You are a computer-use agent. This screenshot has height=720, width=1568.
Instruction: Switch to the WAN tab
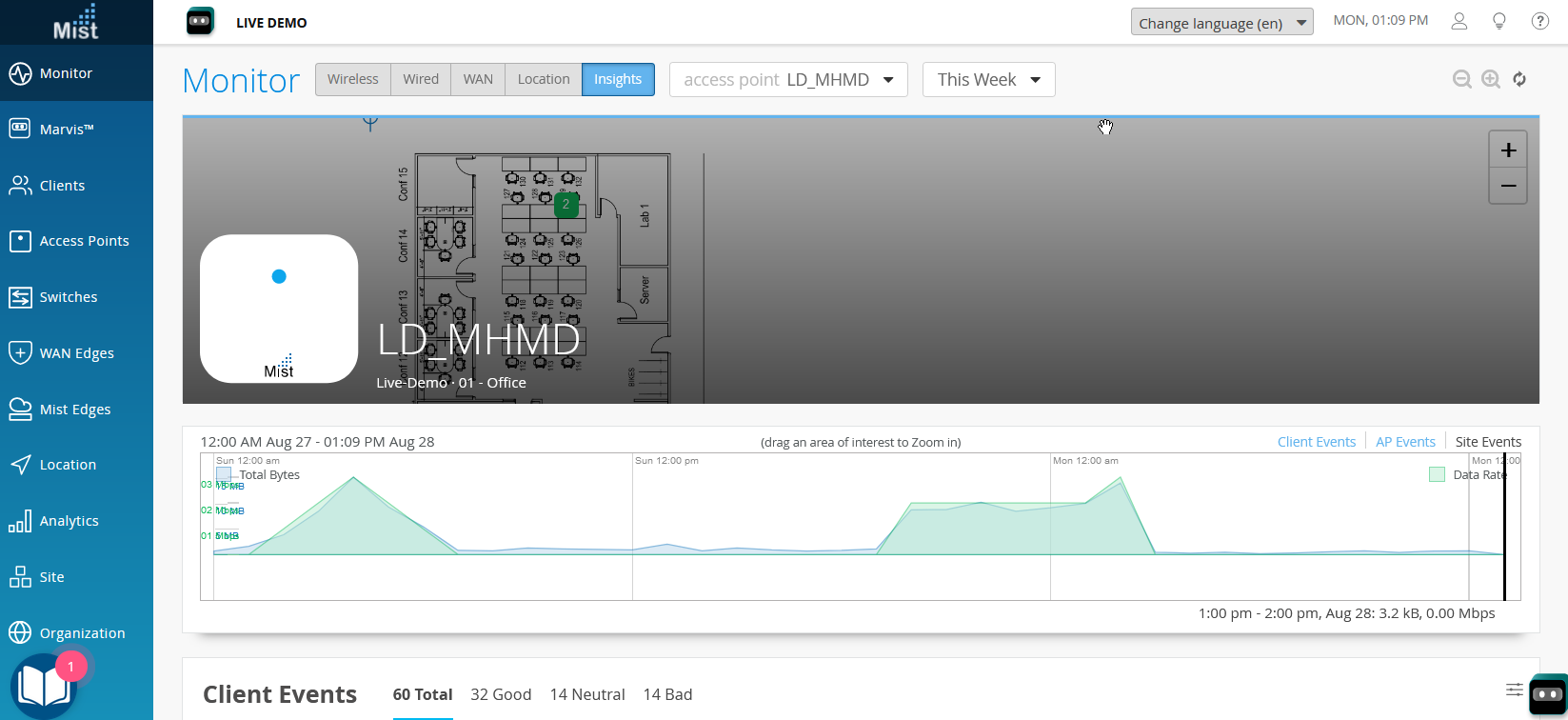478,80
